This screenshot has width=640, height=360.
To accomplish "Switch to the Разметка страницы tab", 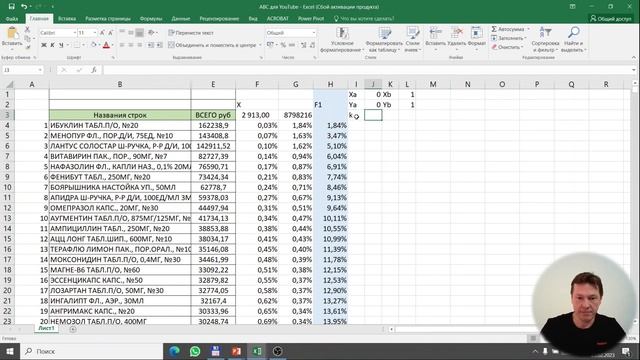I will click(108, 18).
